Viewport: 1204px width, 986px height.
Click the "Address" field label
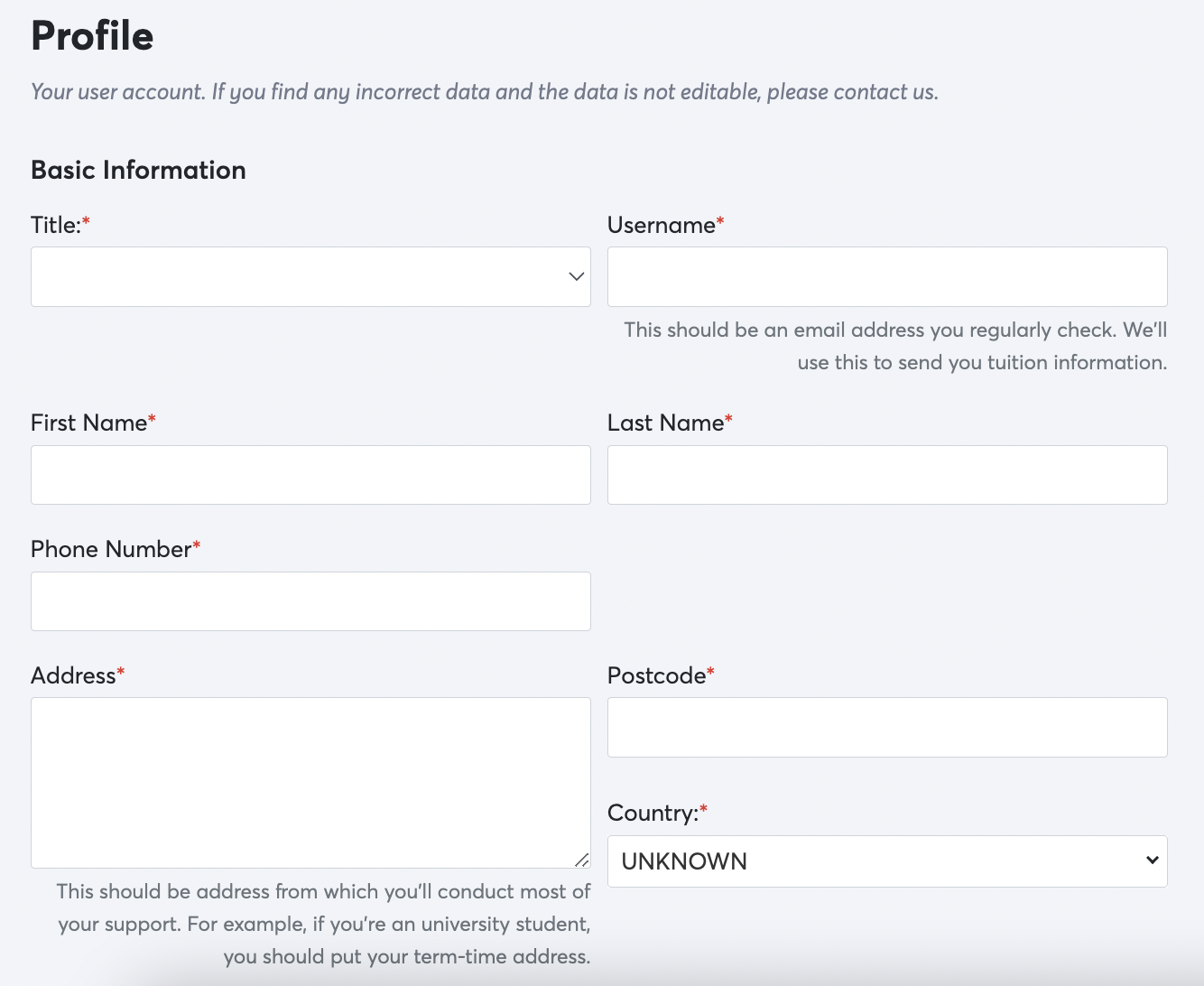(73, 676)
